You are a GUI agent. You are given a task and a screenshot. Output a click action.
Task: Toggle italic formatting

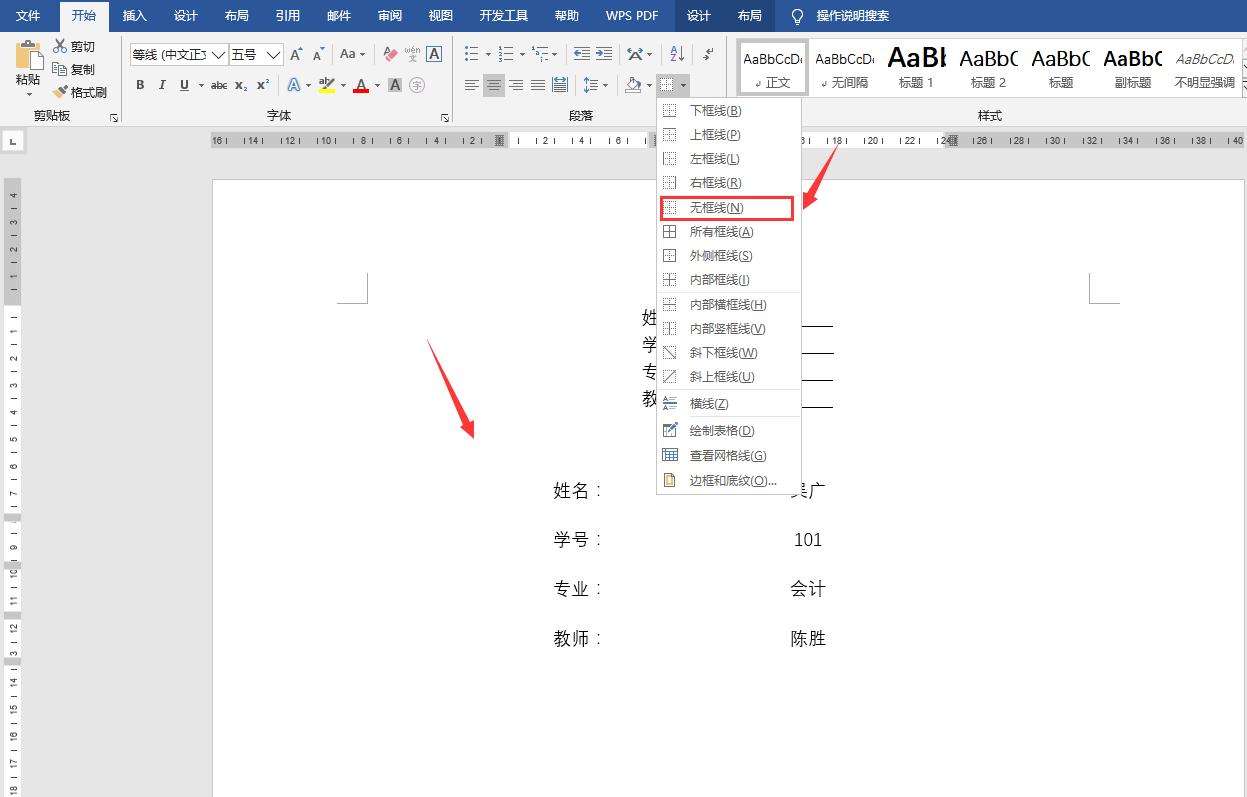[161, 85]
